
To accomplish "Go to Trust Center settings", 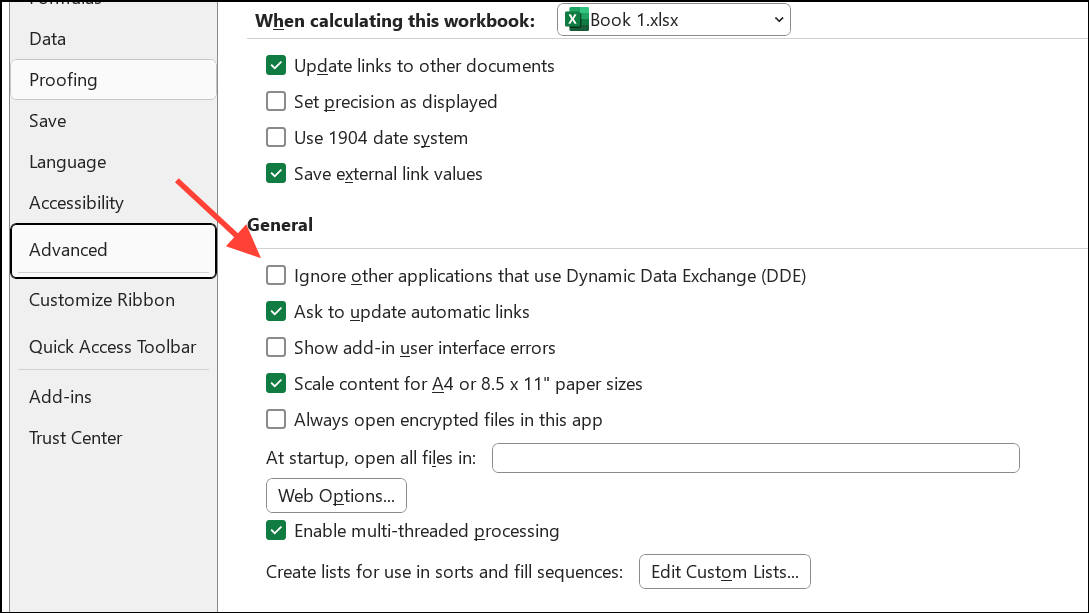I will pyautogui.click(x=75, y=438).
